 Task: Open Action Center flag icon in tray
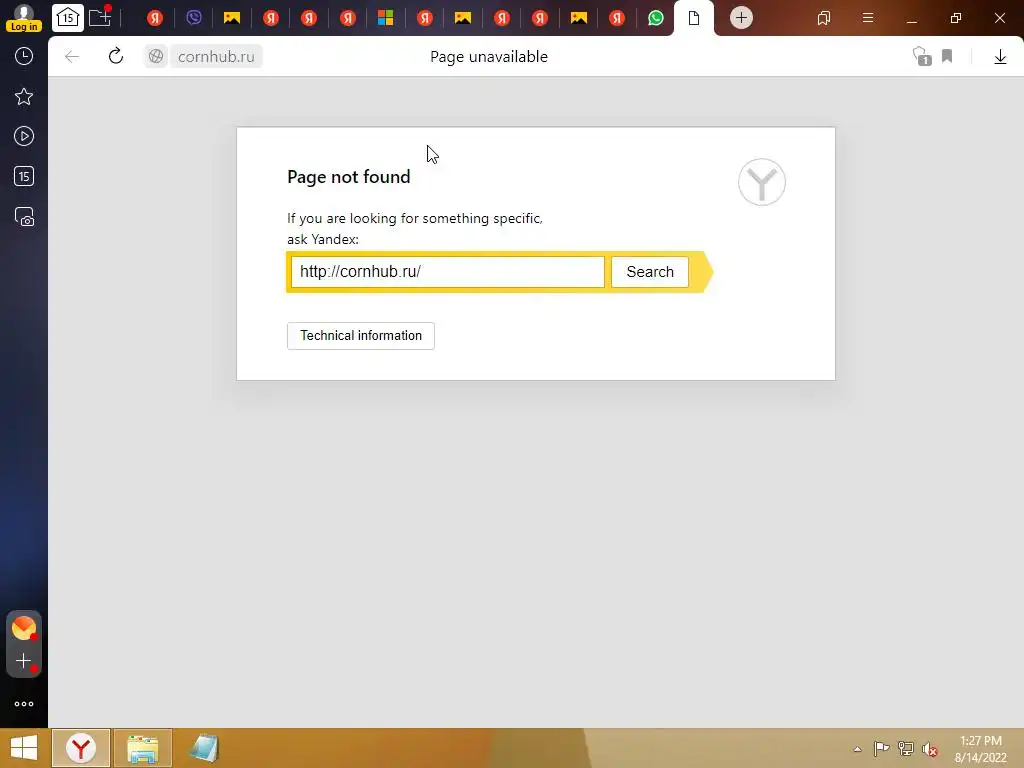coord(881,748)
